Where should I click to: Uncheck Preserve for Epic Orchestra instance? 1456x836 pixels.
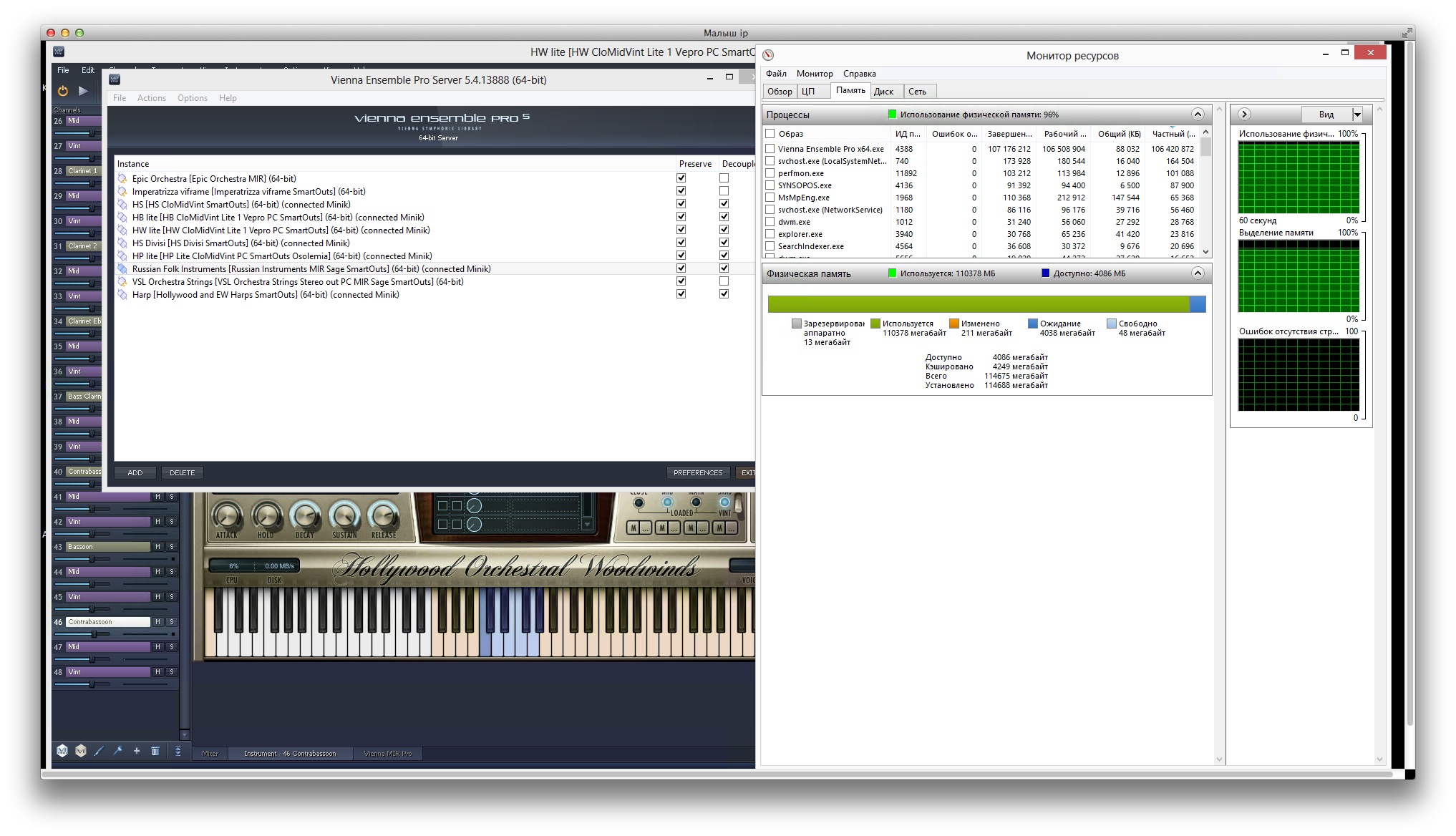click(681, 178)
